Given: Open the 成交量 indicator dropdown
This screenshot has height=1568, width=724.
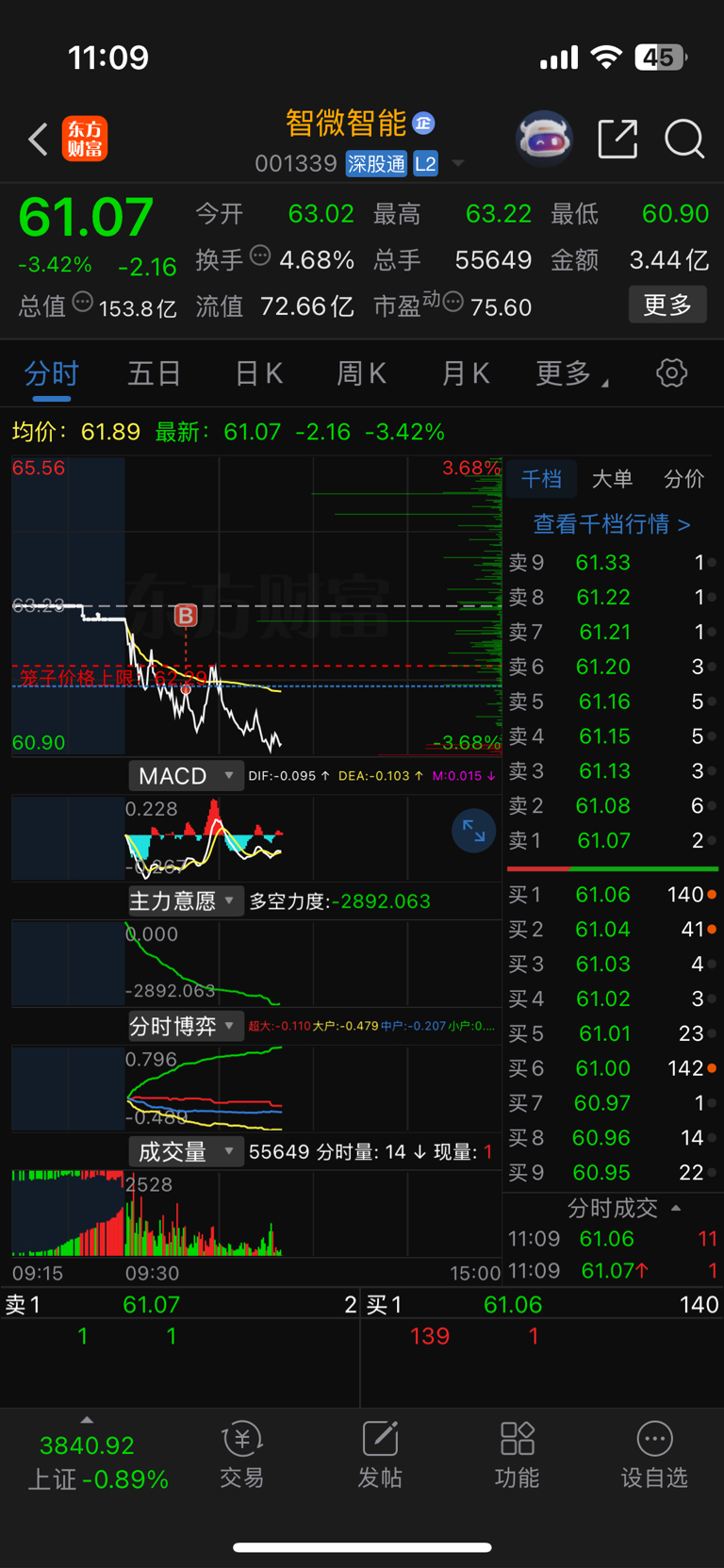Looking at the screenshot, I should [x=186, y=1151].
